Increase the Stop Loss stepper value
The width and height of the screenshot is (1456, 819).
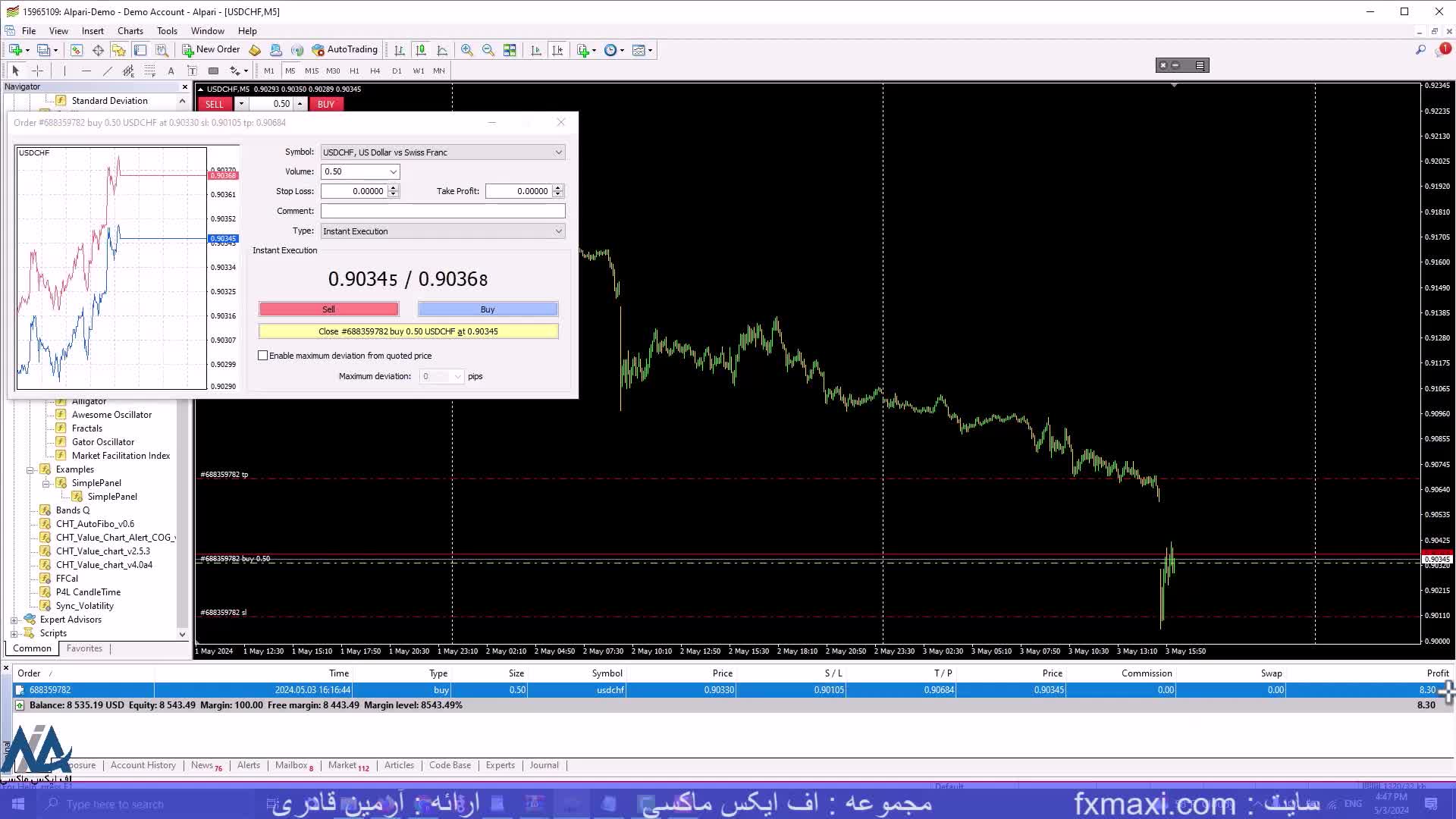[394, 188]
